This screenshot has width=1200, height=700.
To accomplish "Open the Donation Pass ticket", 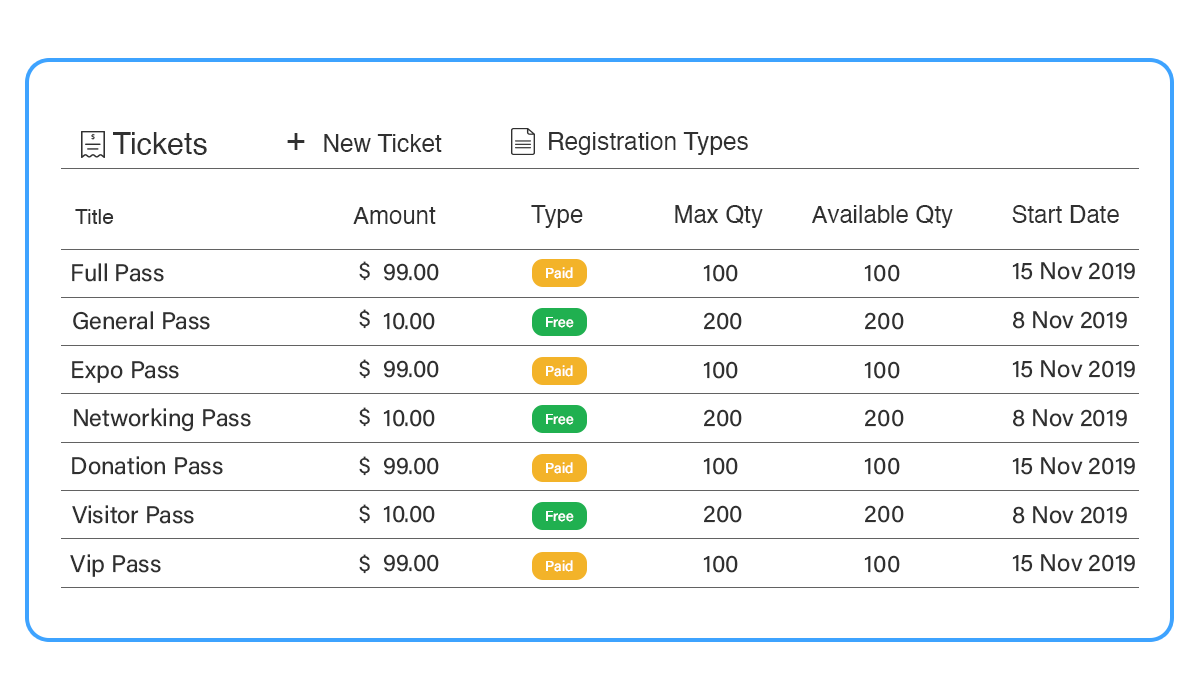I will pos(147,466).
